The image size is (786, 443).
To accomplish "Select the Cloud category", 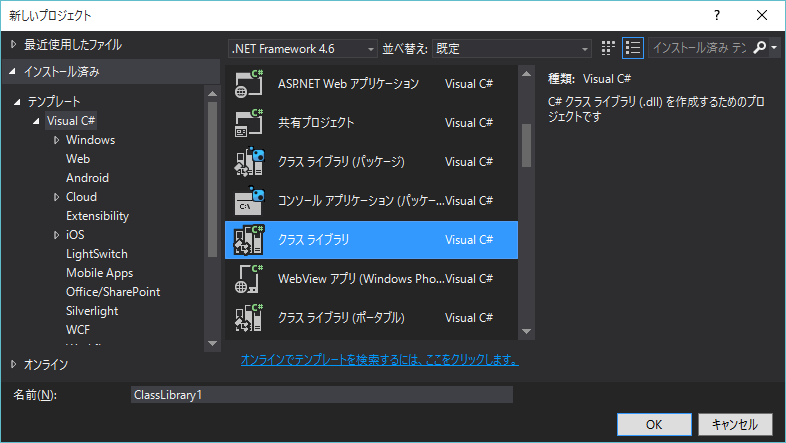I will (x=81, y=197).
